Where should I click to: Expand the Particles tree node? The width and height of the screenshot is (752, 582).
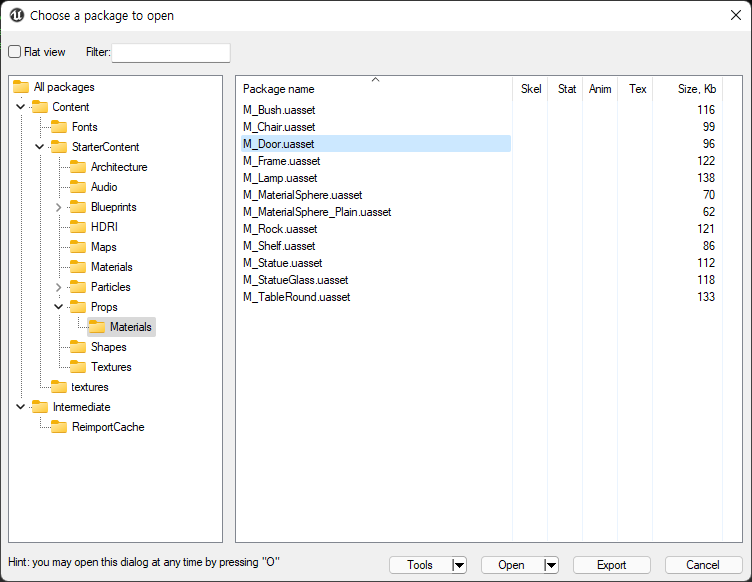click(x=59, y=287)
